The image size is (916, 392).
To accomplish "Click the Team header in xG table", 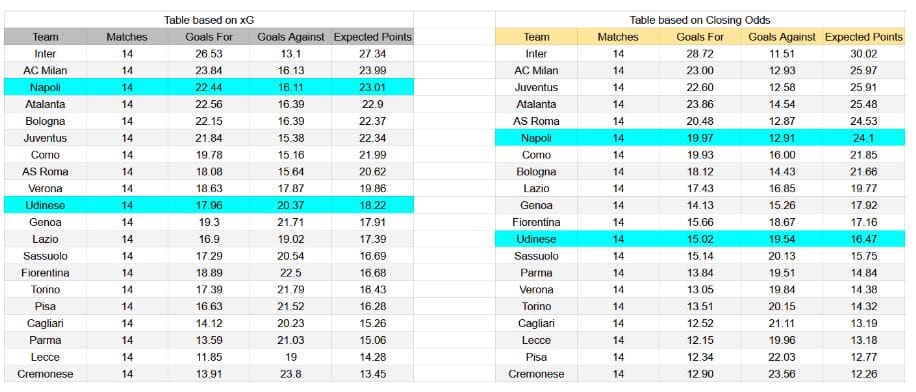I will 46,37.
